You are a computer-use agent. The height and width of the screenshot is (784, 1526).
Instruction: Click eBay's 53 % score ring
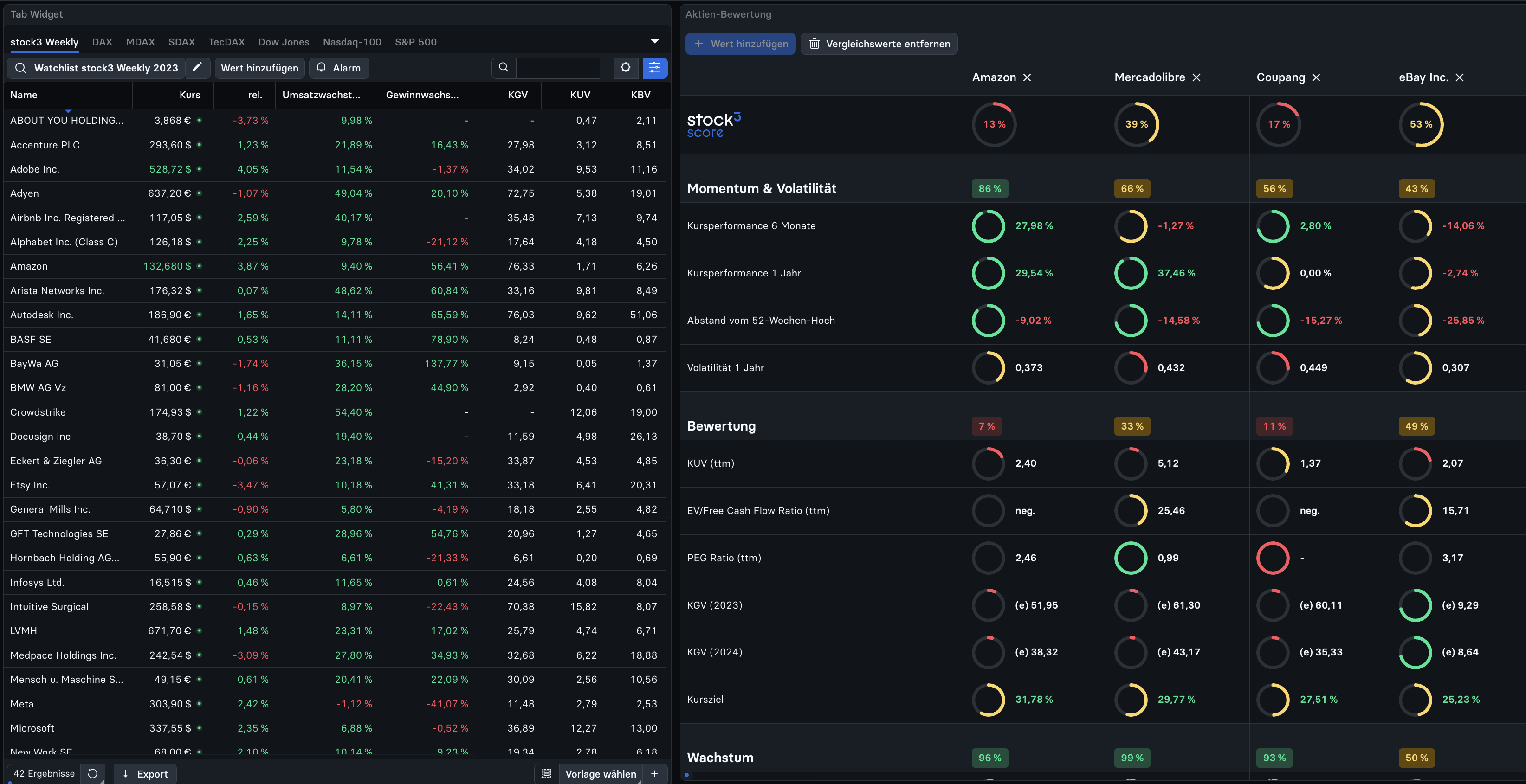coord(1421,124)
